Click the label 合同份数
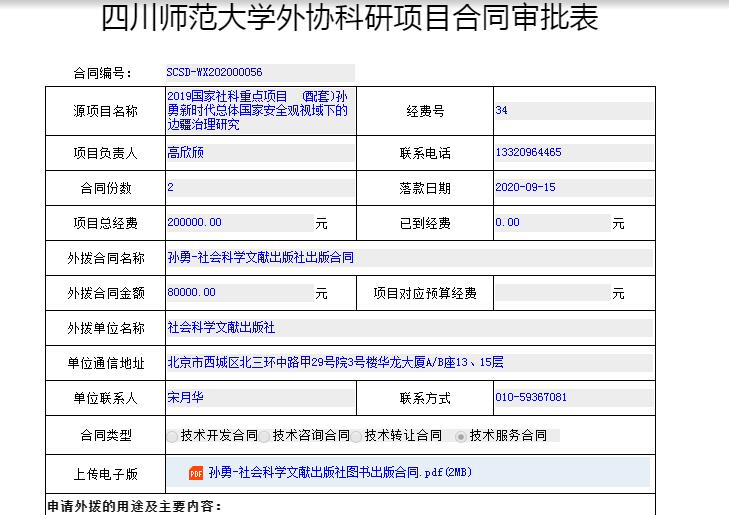 (106, 188)
